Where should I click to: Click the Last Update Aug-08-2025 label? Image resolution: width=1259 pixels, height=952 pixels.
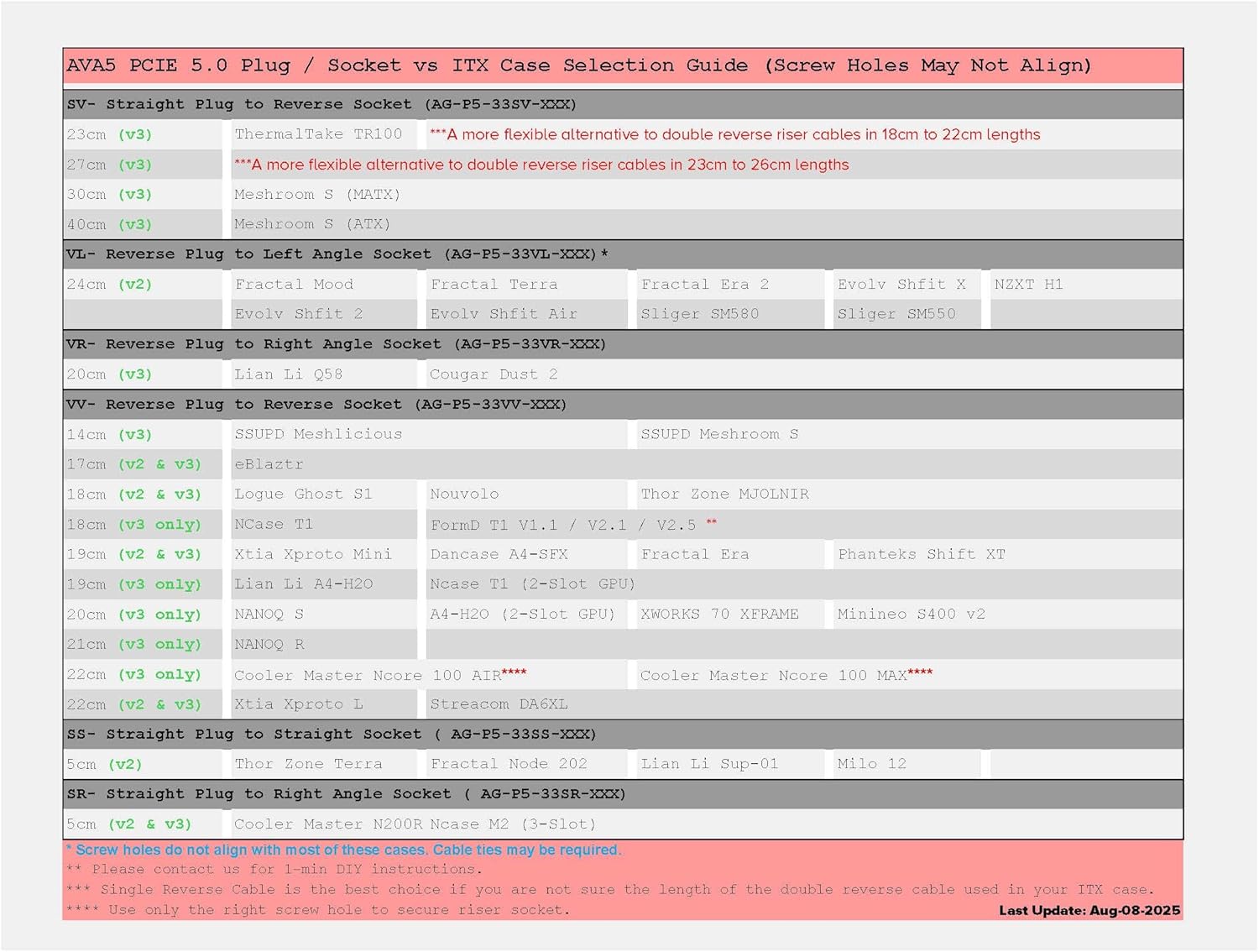(x=1089, y=911)
